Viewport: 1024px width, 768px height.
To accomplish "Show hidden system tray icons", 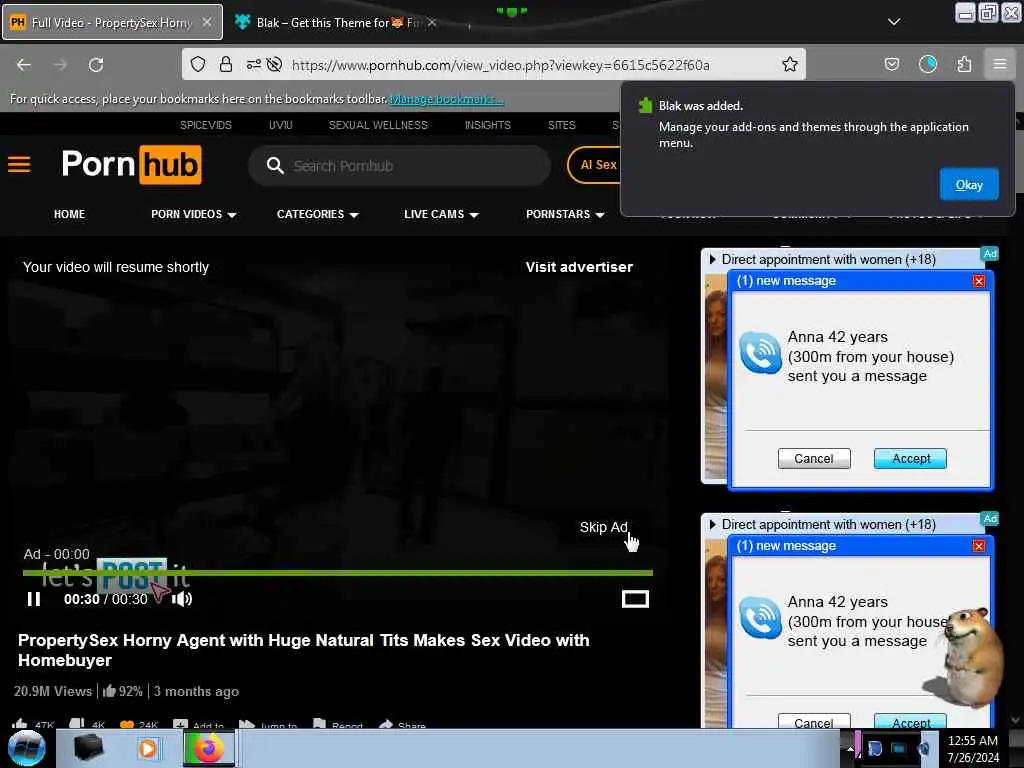I will pos(850,749).
